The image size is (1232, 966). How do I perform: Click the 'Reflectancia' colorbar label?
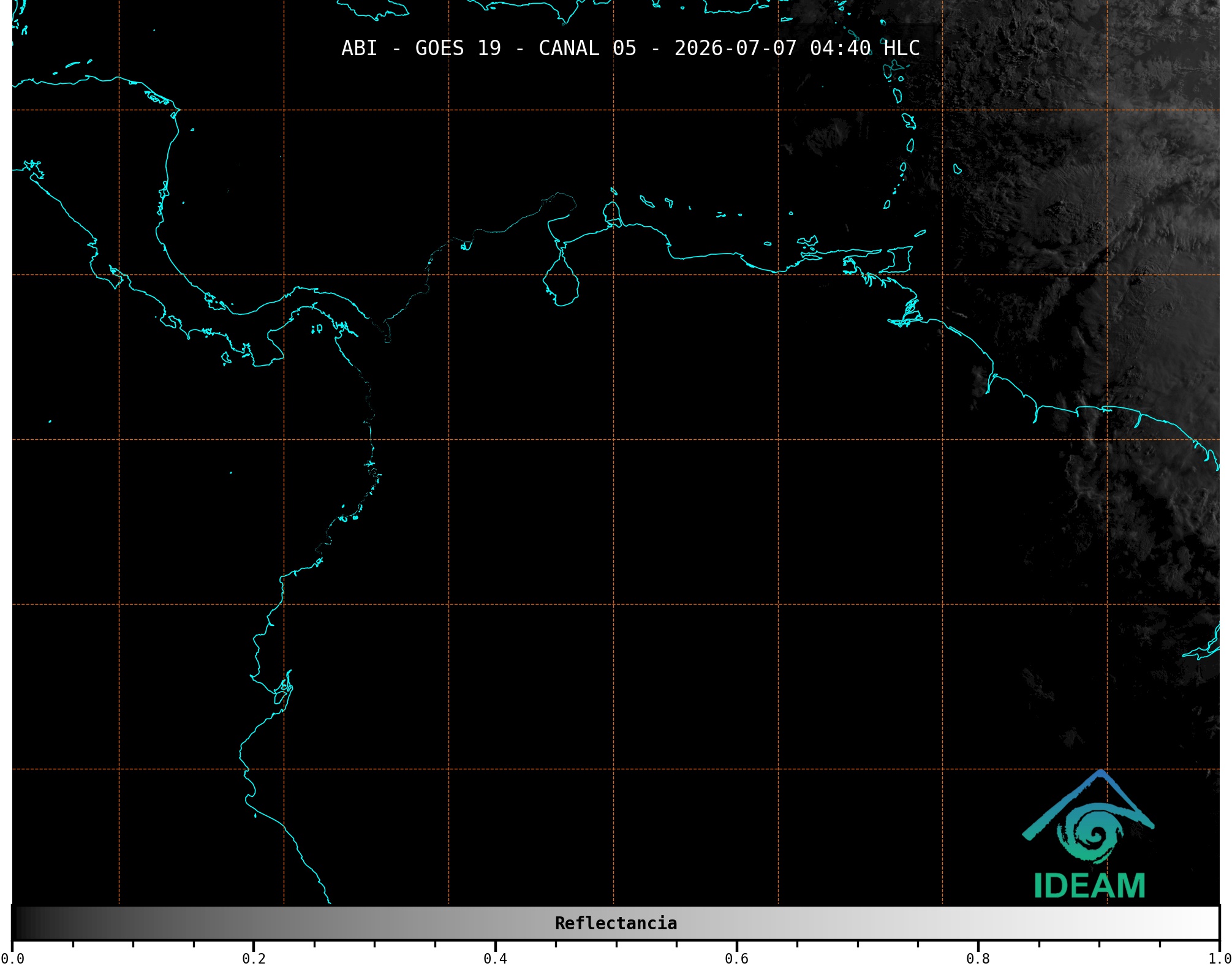(616, 923)
